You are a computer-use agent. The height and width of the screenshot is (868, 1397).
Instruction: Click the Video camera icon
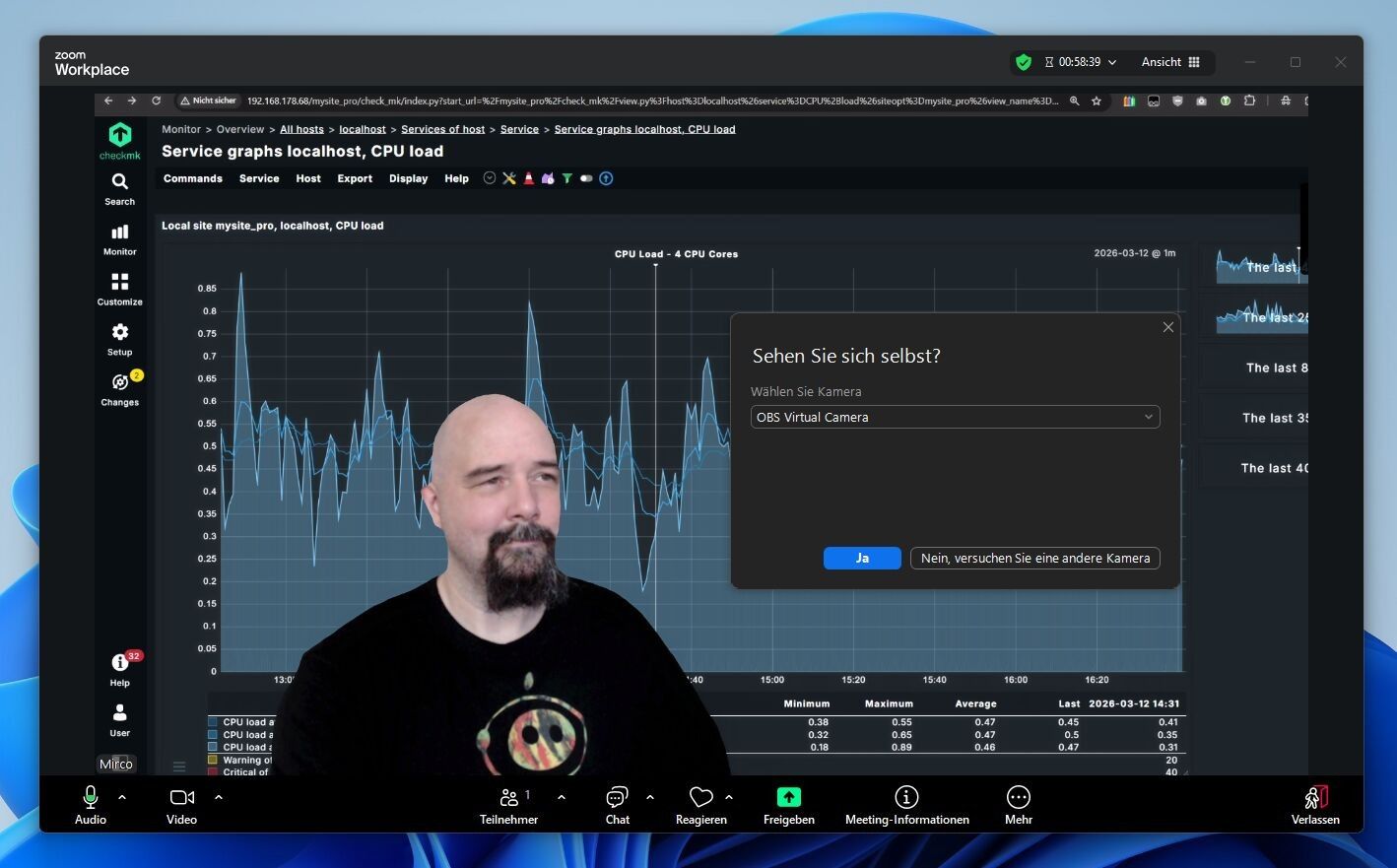pos(181,797)
